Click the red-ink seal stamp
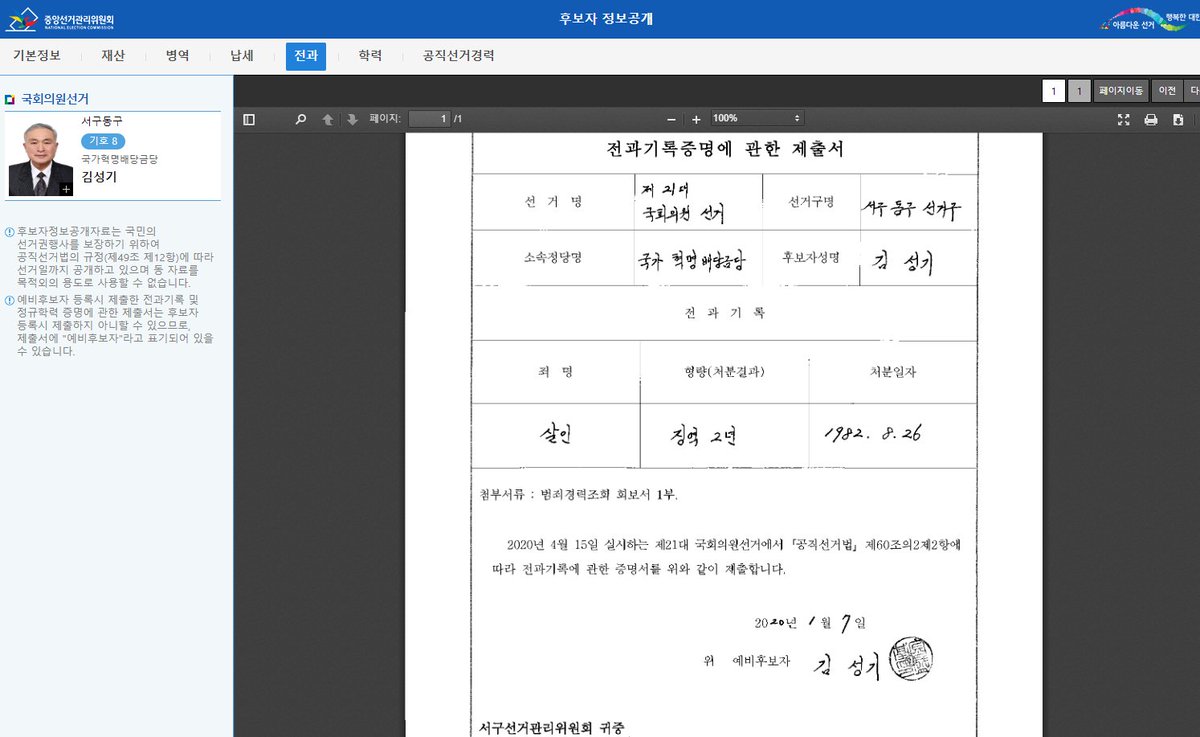Image resolution: width=1200 pixels, height=737 pixels. pos(910,659)
